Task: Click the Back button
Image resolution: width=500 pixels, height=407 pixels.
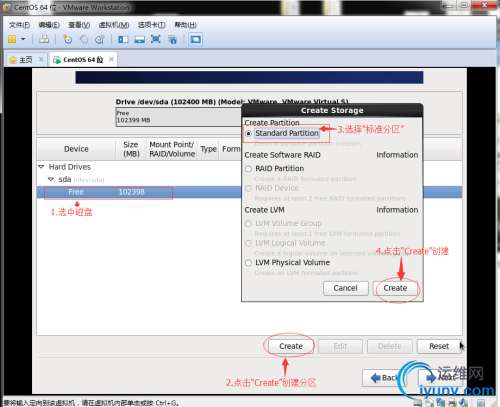Action: [384, 378]
